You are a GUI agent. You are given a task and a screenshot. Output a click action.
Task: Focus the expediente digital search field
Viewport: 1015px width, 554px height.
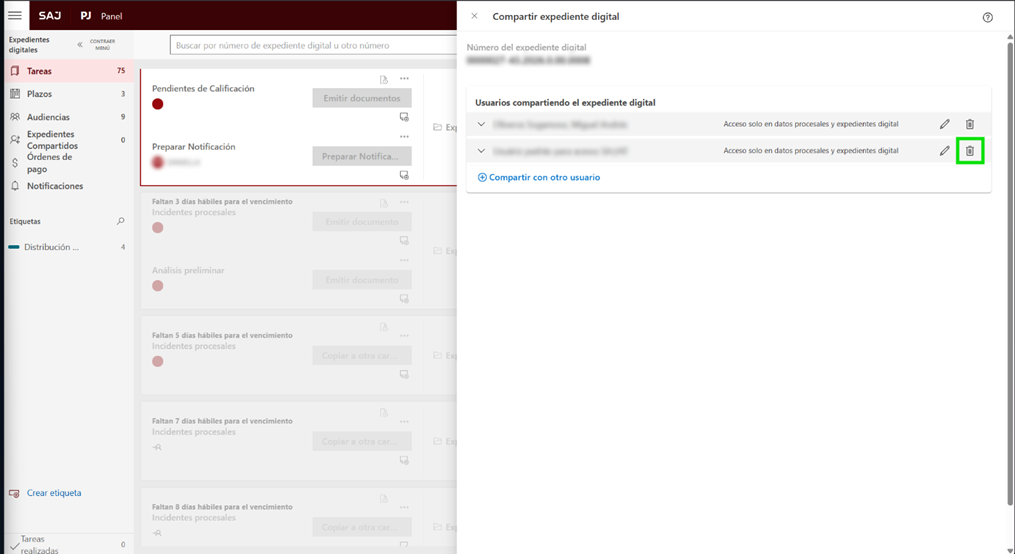point(310,45)
